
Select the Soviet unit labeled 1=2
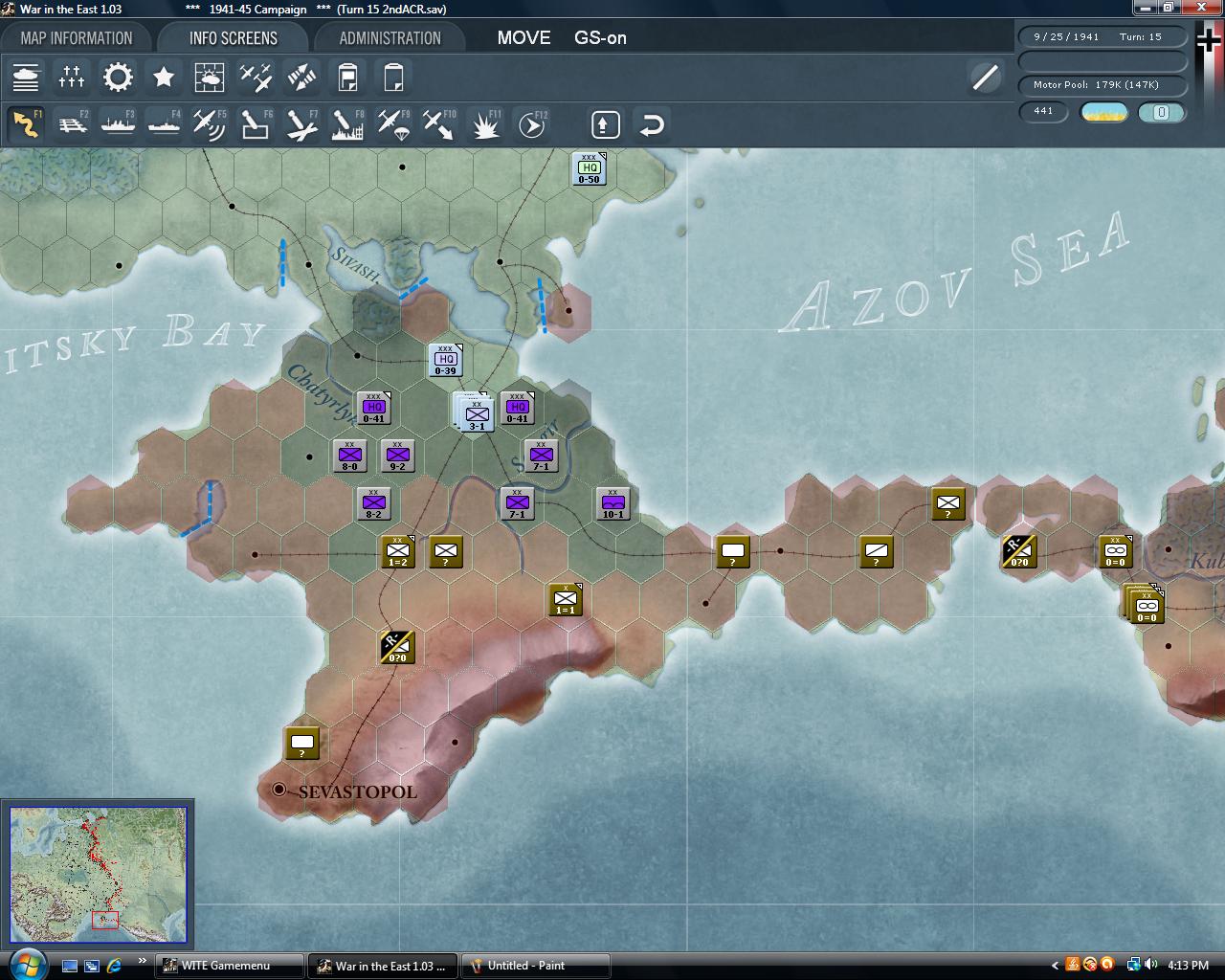coord(397,551)
